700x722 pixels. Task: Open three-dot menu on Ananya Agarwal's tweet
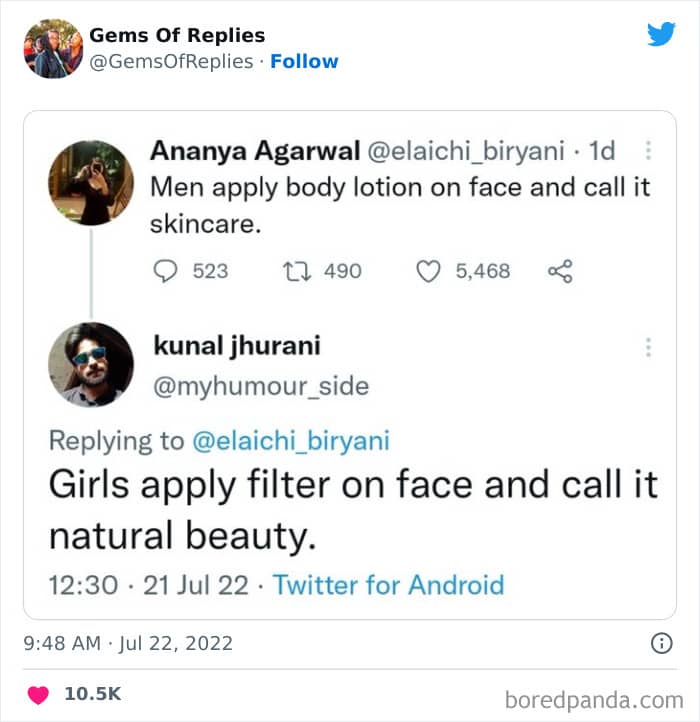(x=648, y=151)
